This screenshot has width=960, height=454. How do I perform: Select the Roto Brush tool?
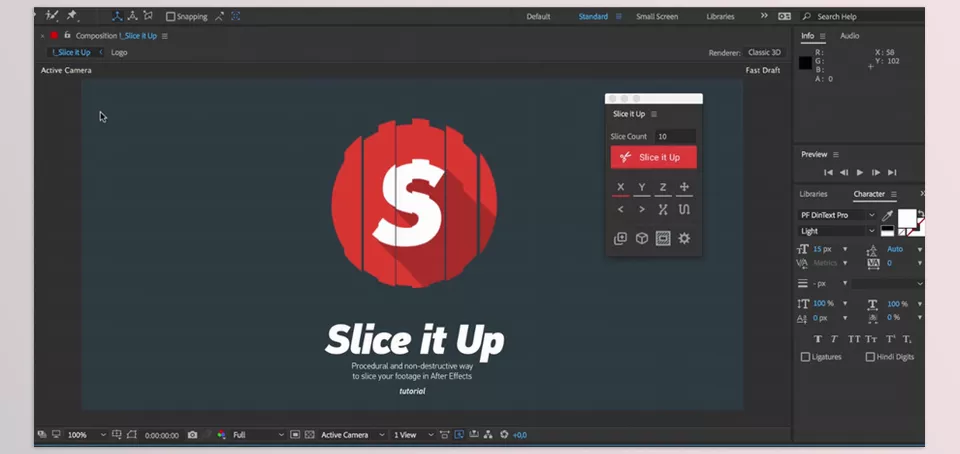pyautogui.click(x=52, y=16)
